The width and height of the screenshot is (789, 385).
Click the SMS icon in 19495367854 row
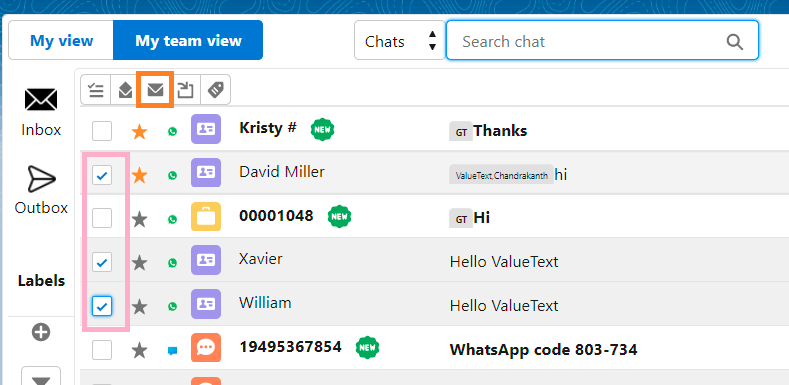pyautogui.click(x=173, y=351)
